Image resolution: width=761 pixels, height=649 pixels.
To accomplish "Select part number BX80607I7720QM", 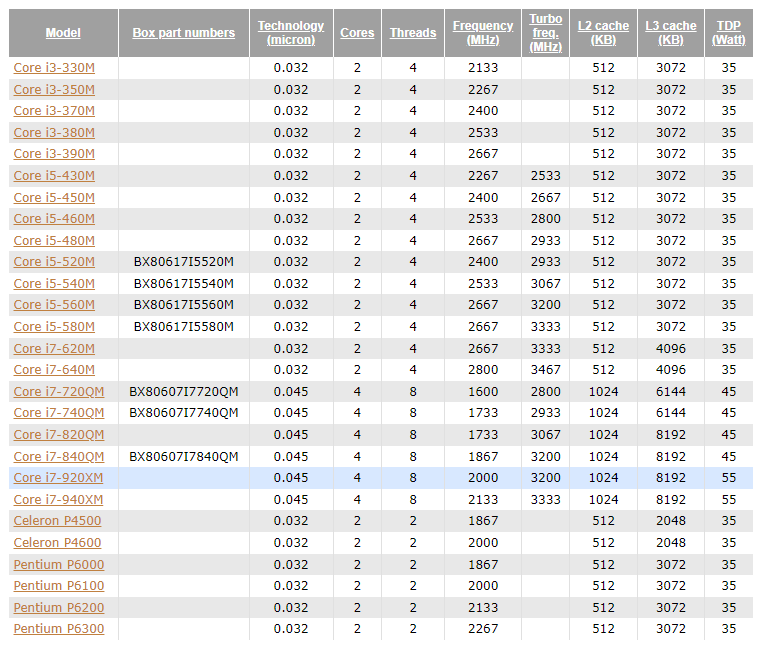I will coord(183,392).
